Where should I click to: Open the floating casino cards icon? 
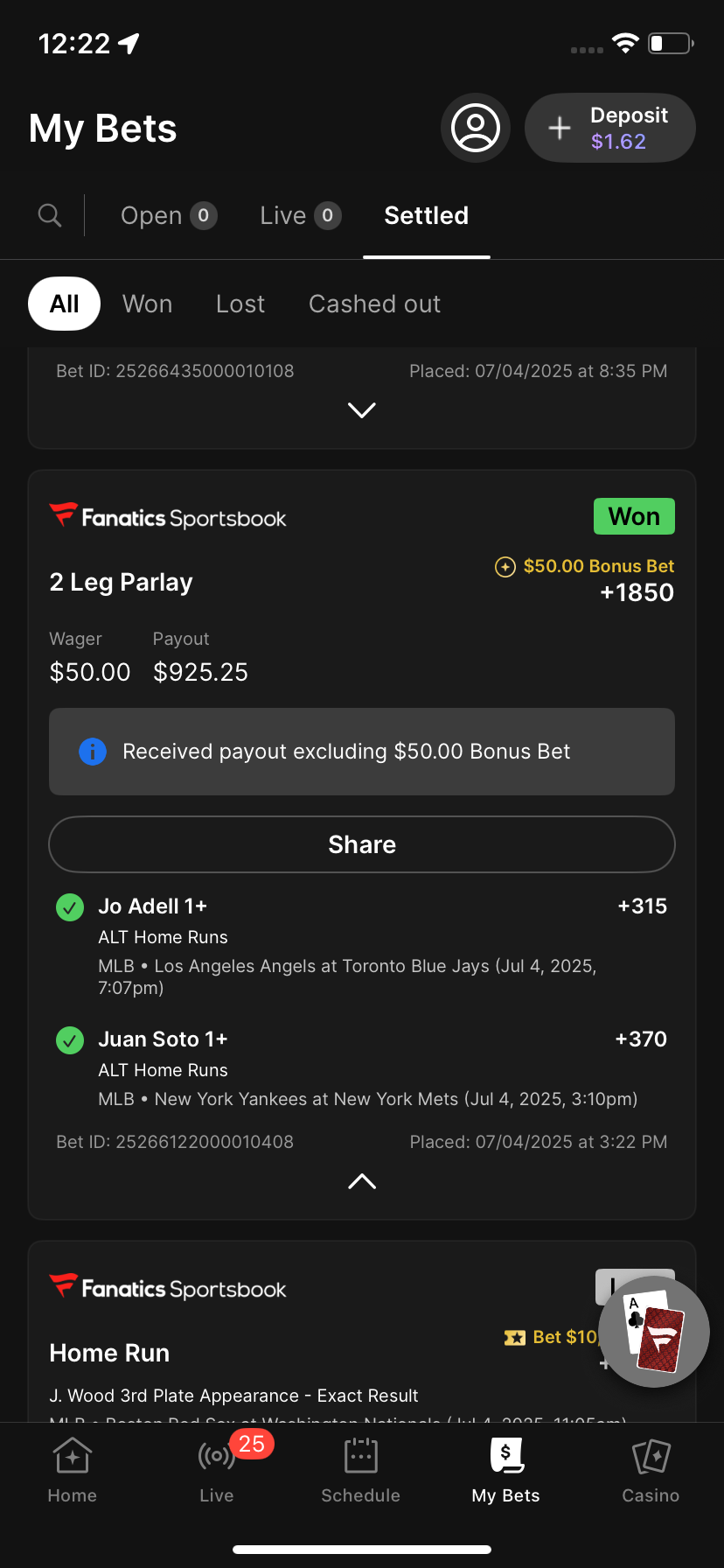click(x=655, y=1333)
